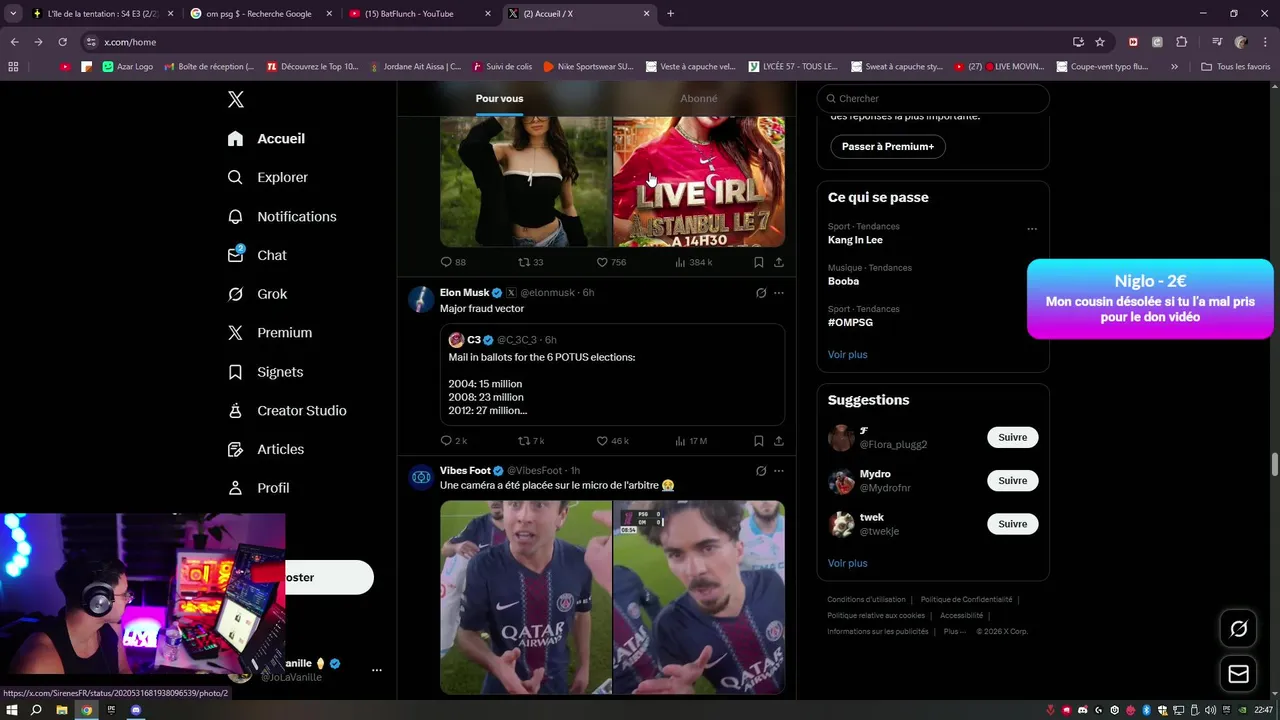This screenshot has height=720, width=1280.
Task: Open Windows Start menu
Action: 12,710
